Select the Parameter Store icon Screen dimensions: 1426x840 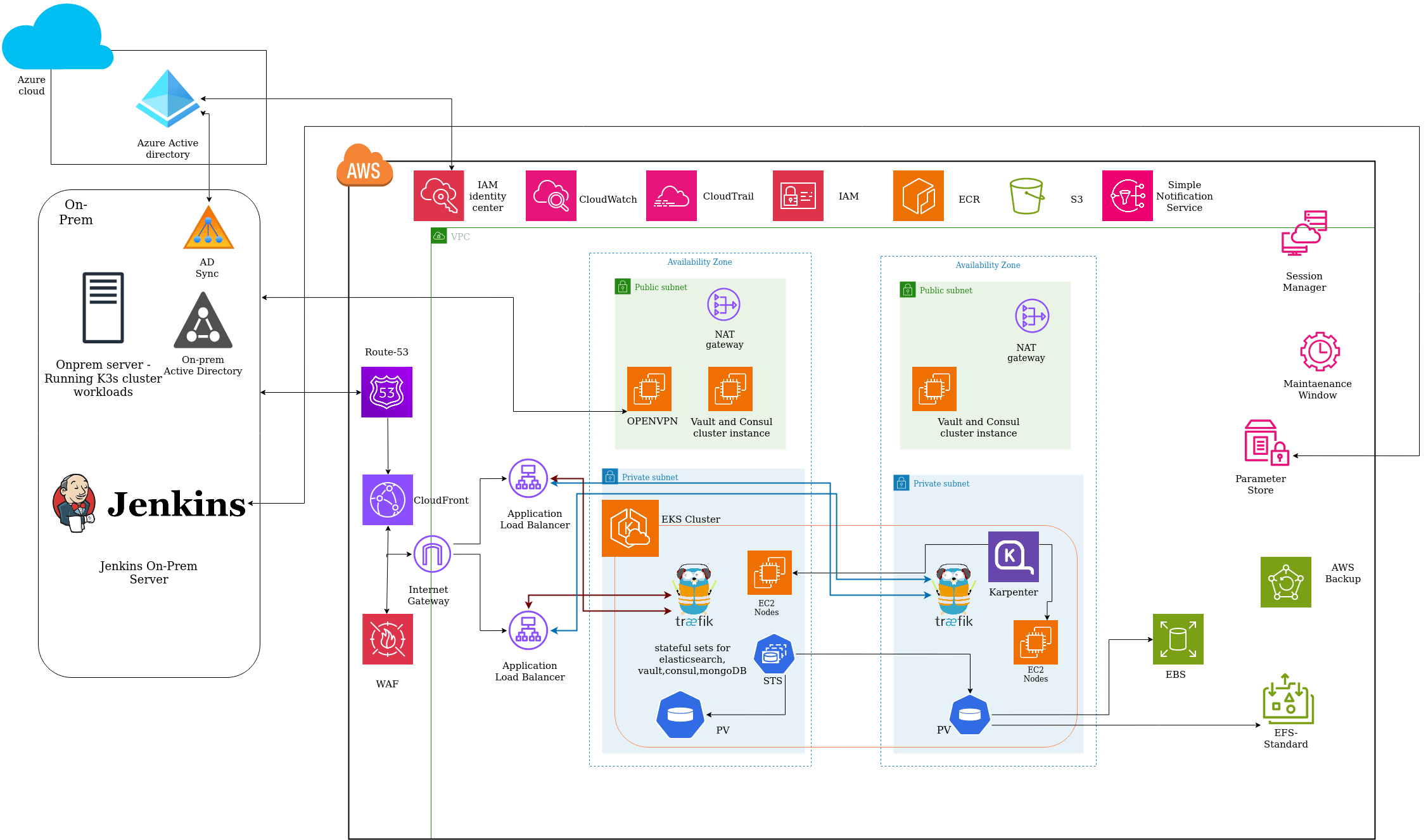point(1266,443)
